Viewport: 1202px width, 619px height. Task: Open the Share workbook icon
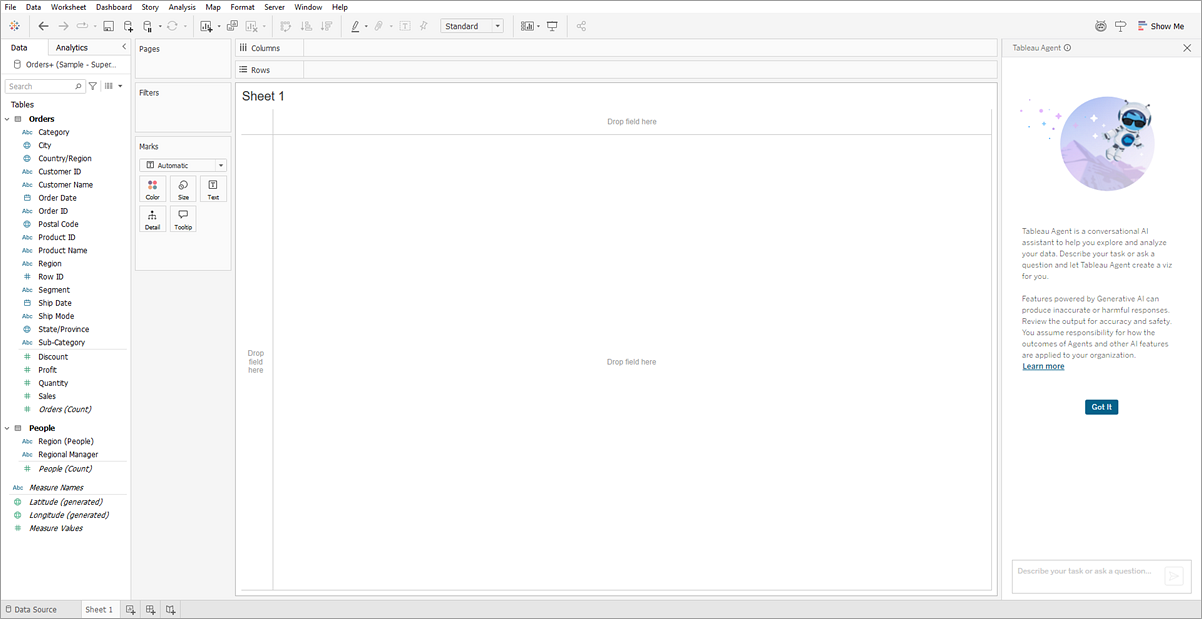point(581,26)
